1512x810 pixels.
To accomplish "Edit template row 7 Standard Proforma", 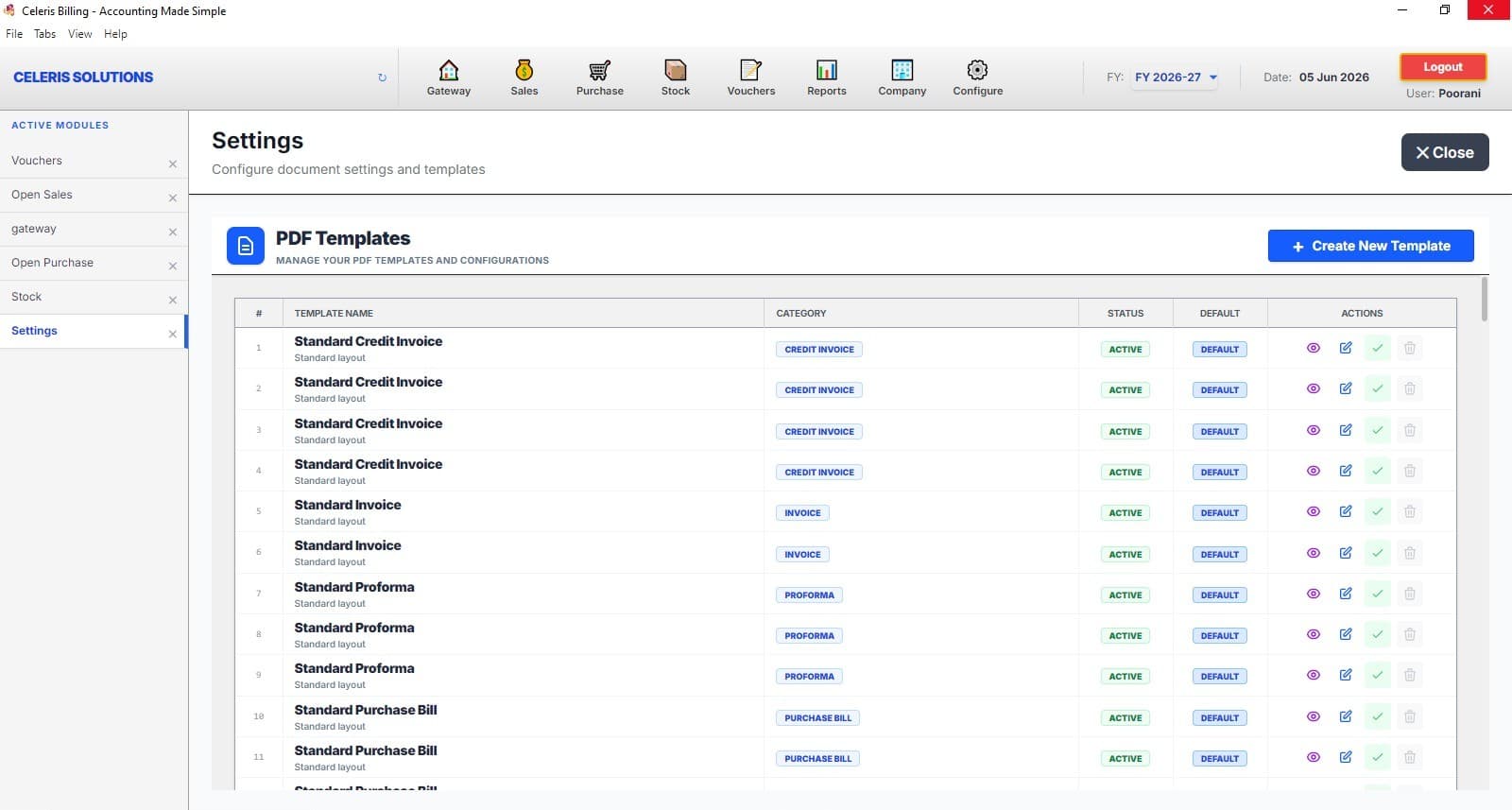I will (1346, 594).
